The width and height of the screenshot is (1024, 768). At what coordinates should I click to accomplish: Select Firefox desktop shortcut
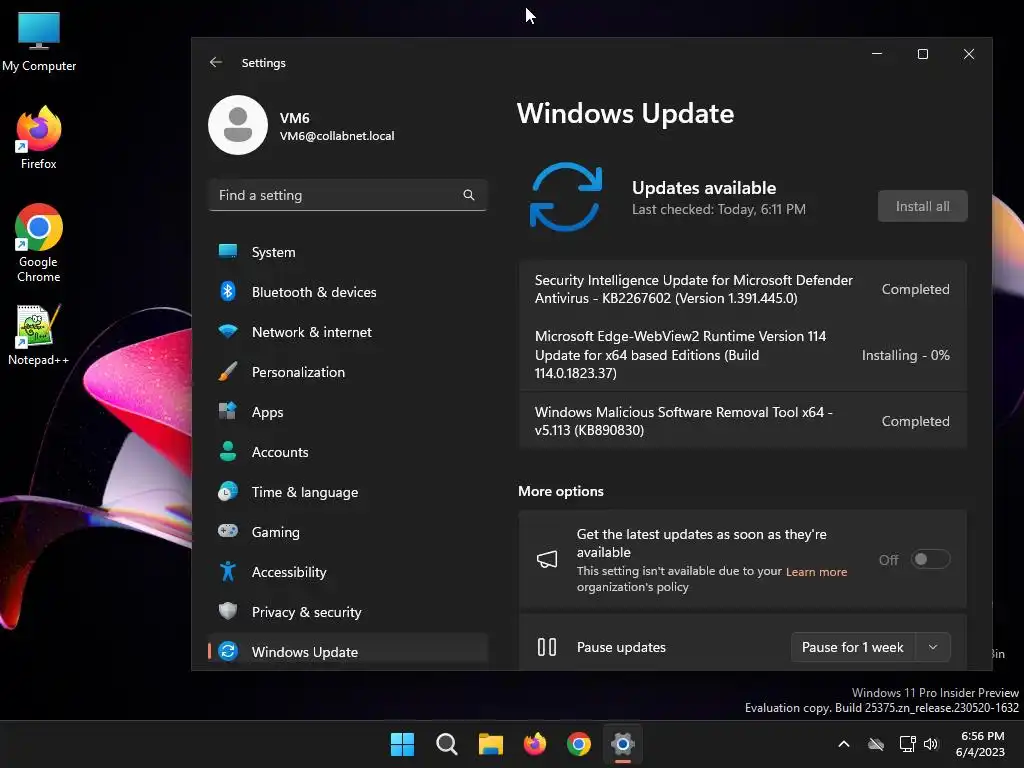pos(39,139)
